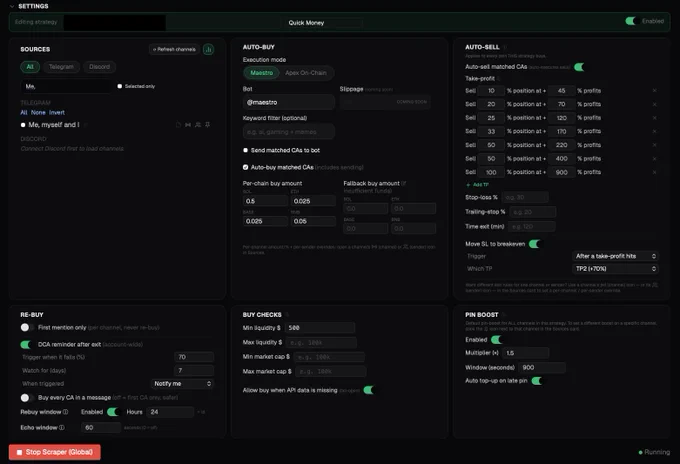This screenshot has height=464, width=680.
Task: Click the Min liquidity $ field showing 500
Action: point(320,328)
